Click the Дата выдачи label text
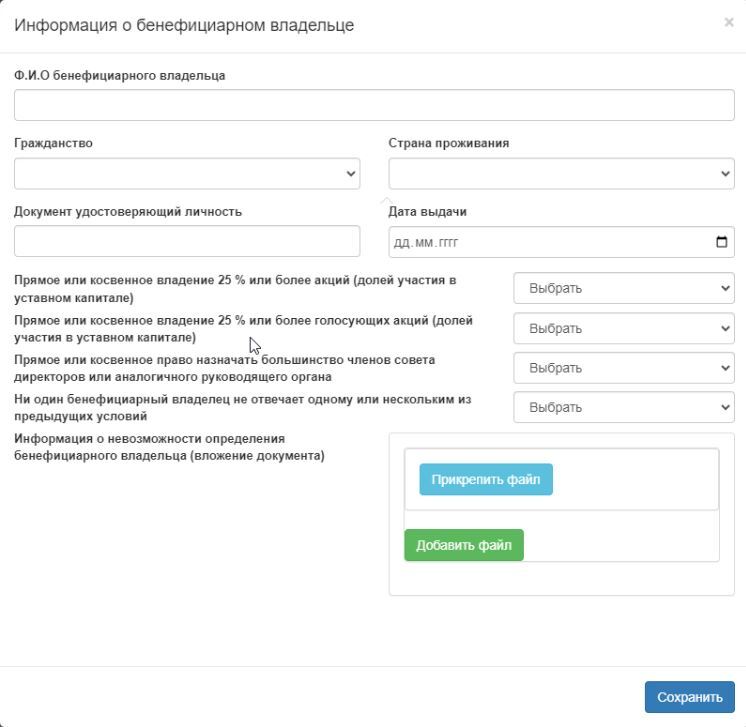This screenshot has height=727, width=746. pos(427,211)
